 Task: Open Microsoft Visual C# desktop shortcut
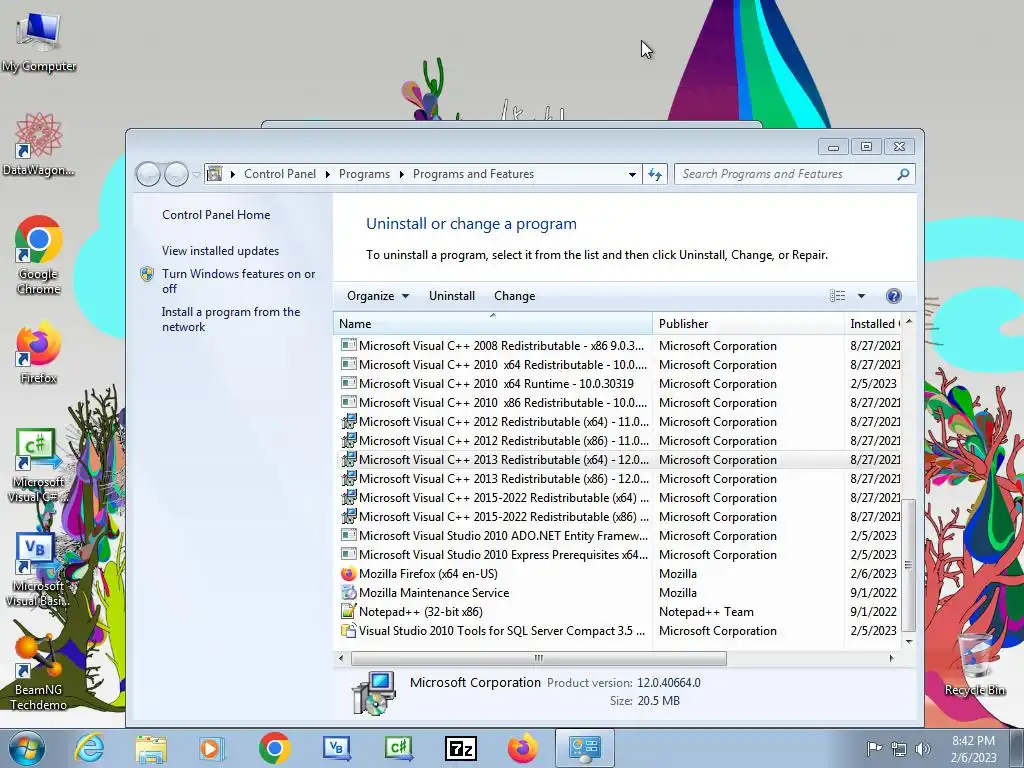[39, 465]
